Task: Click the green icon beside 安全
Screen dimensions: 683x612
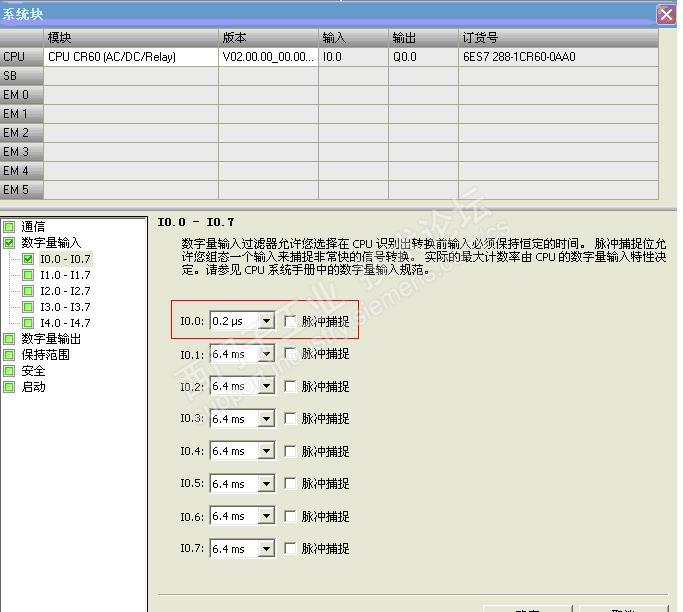Action: pos(9,371)
